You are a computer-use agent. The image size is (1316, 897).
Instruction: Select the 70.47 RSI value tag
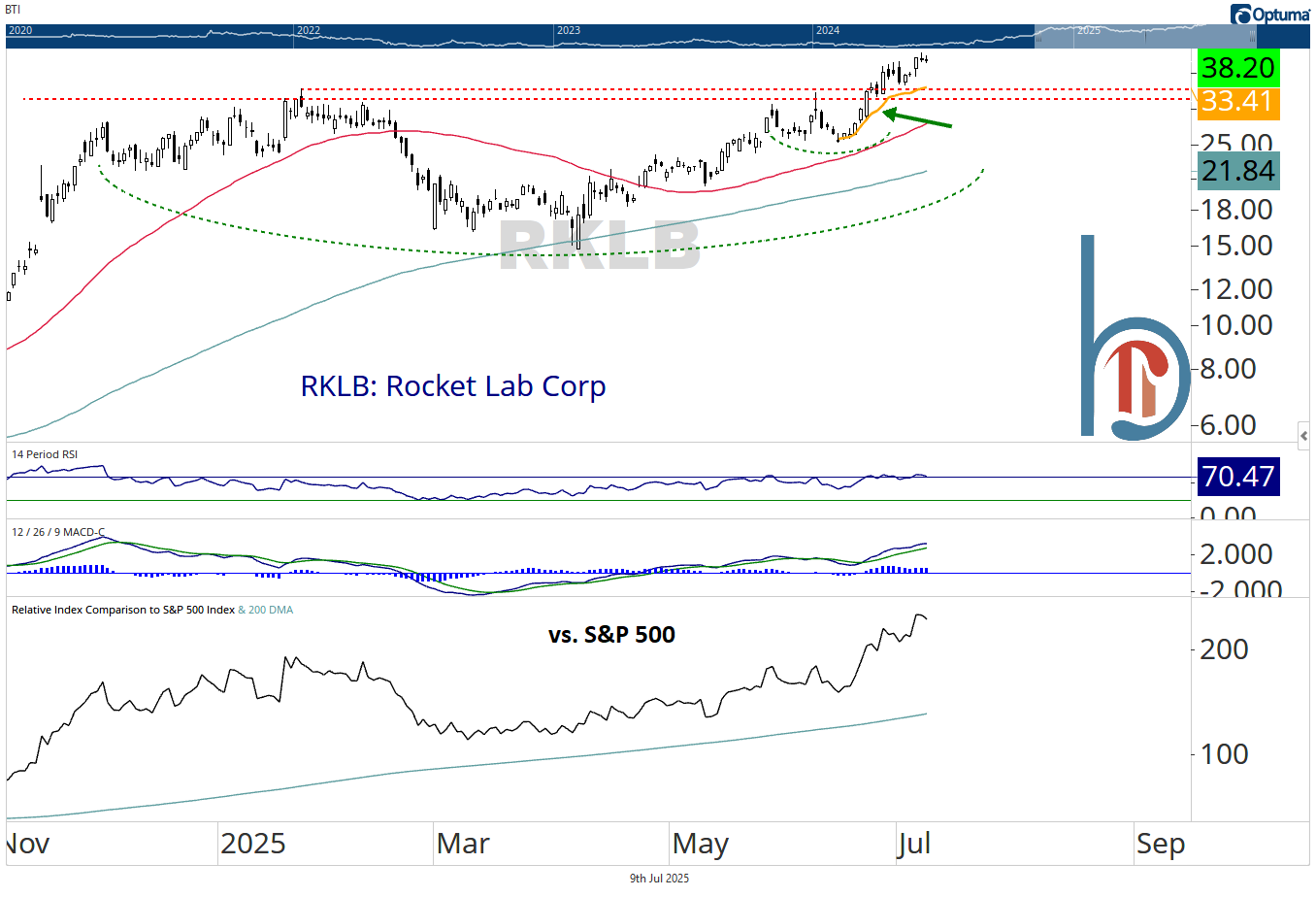point(1238,477)
